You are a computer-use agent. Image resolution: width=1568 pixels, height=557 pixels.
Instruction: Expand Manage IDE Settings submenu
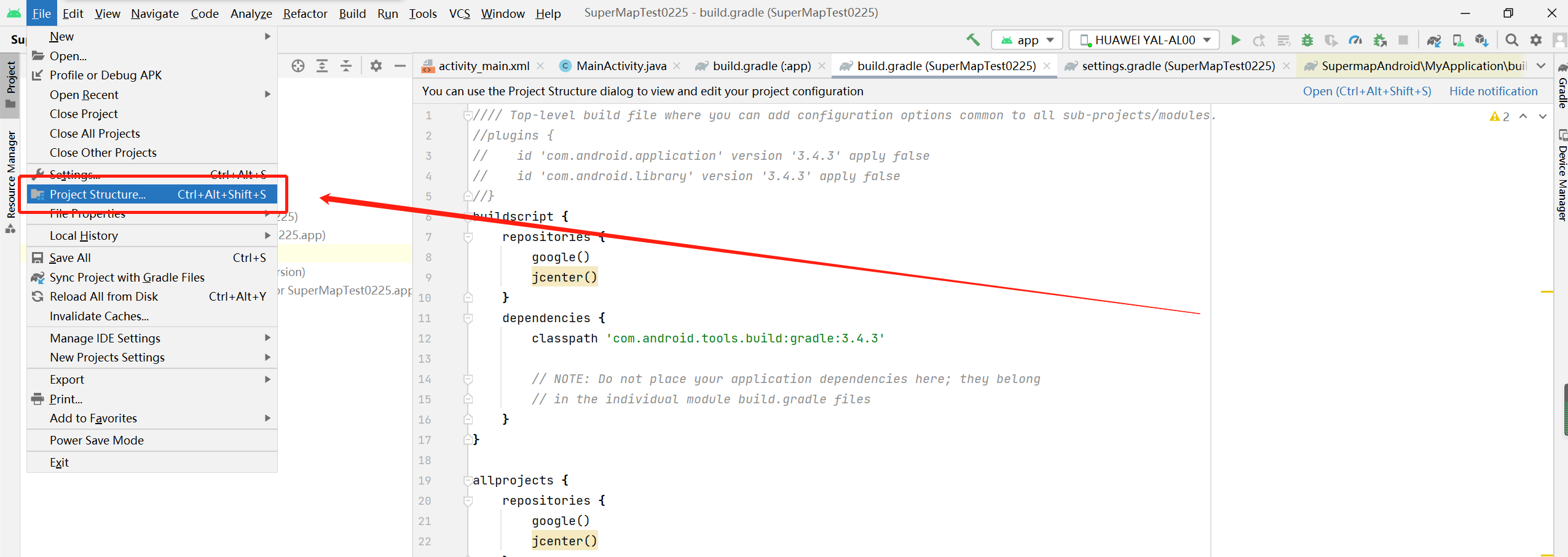(152, 338)
